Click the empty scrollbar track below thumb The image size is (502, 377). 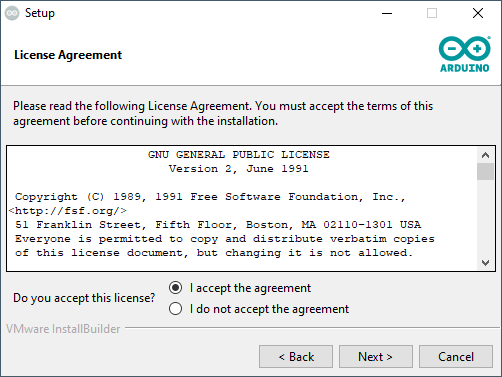click(485, 217)
